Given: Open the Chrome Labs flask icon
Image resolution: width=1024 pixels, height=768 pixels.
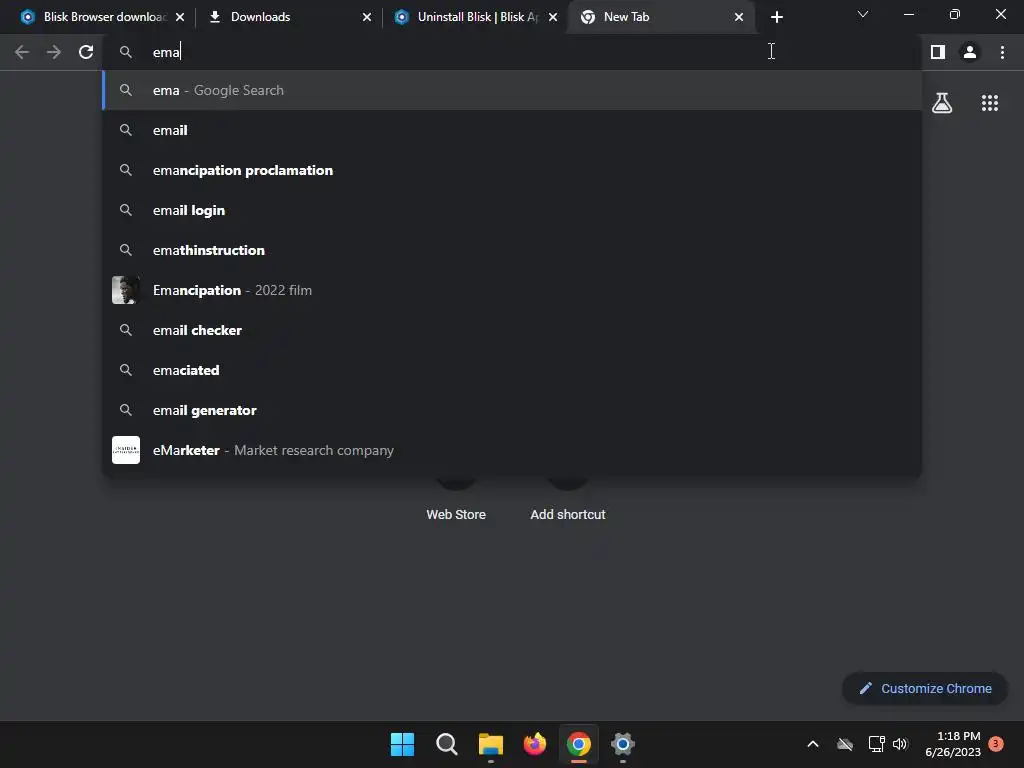Looking at the screenshot, I should [x=942, y=103].
